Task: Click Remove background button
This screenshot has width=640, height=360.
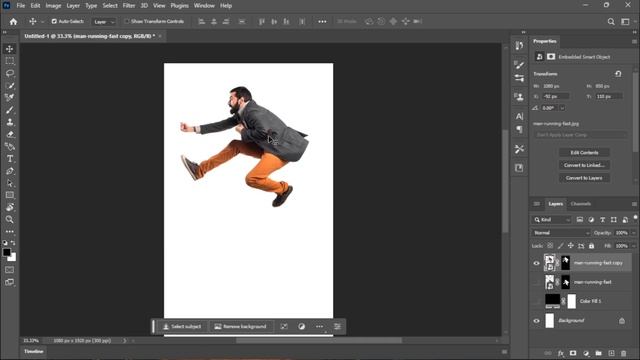Action: tap(240, 327)
